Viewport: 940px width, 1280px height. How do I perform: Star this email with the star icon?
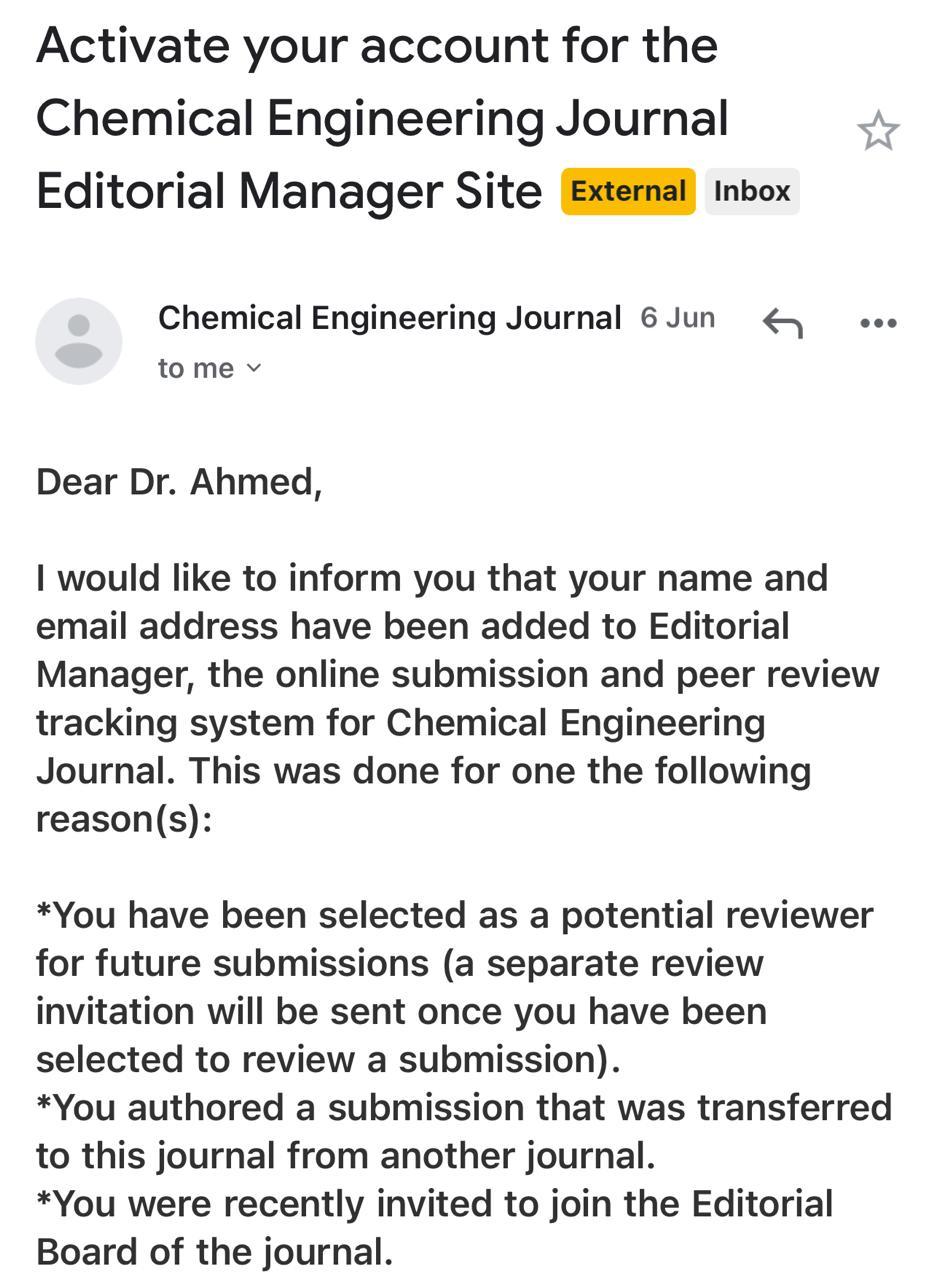[878, 131]
